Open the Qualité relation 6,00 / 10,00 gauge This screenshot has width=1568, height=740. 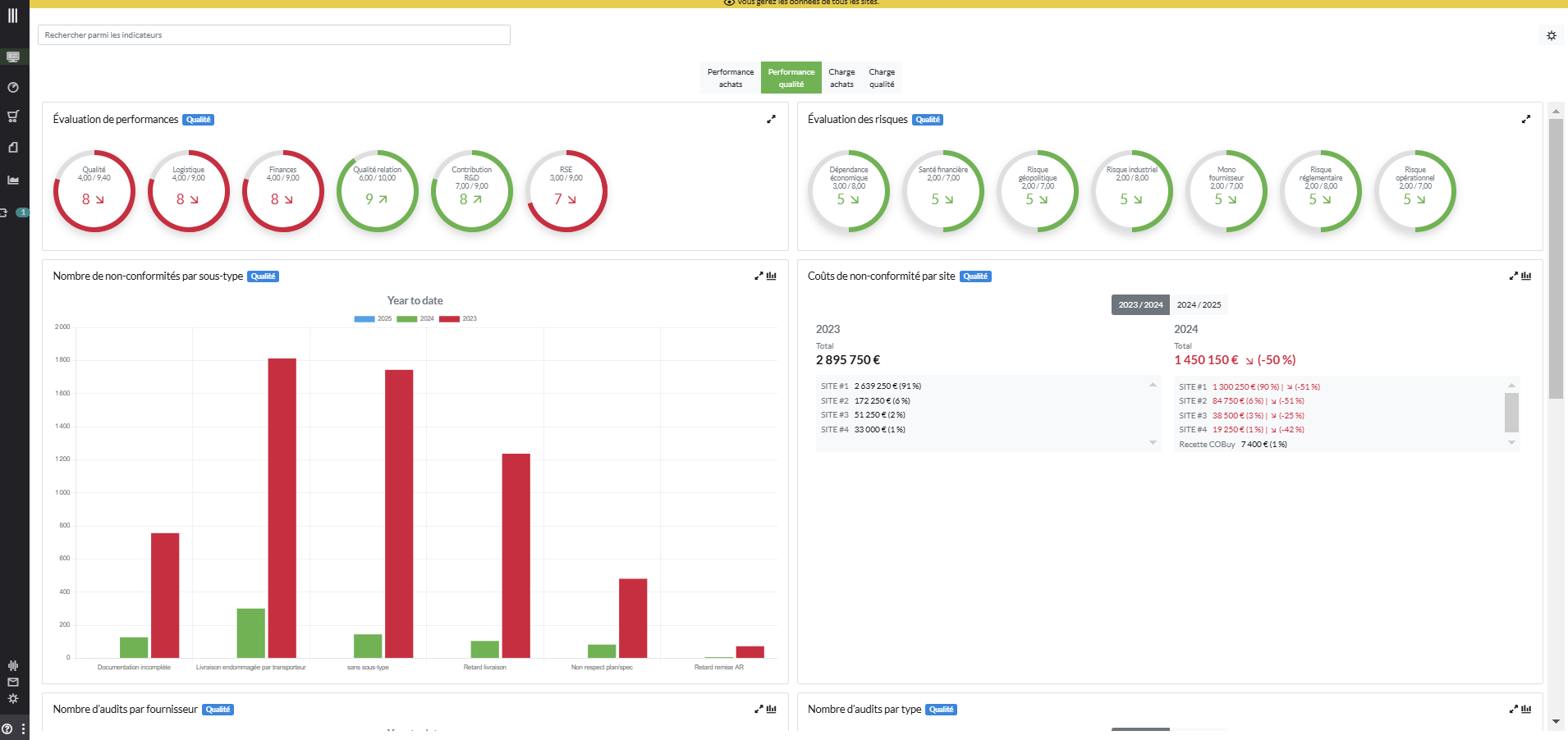(x=378, y=191)
